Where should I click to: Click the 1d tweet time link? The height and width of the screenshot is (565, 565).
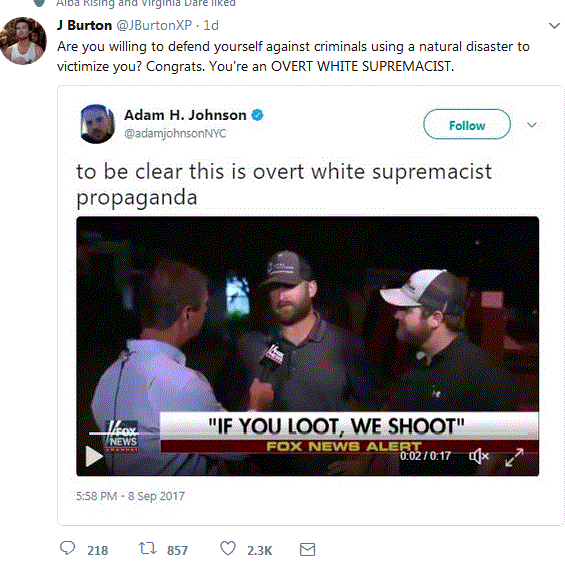(x=211, y=25)
